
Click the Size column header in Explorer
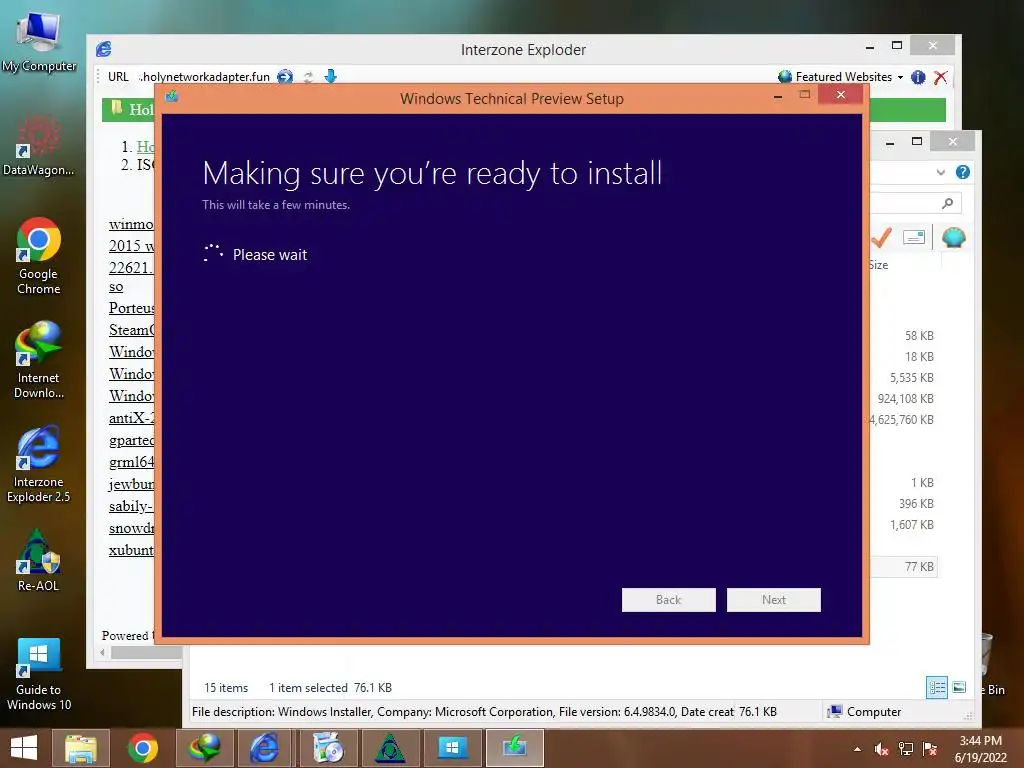879,265
